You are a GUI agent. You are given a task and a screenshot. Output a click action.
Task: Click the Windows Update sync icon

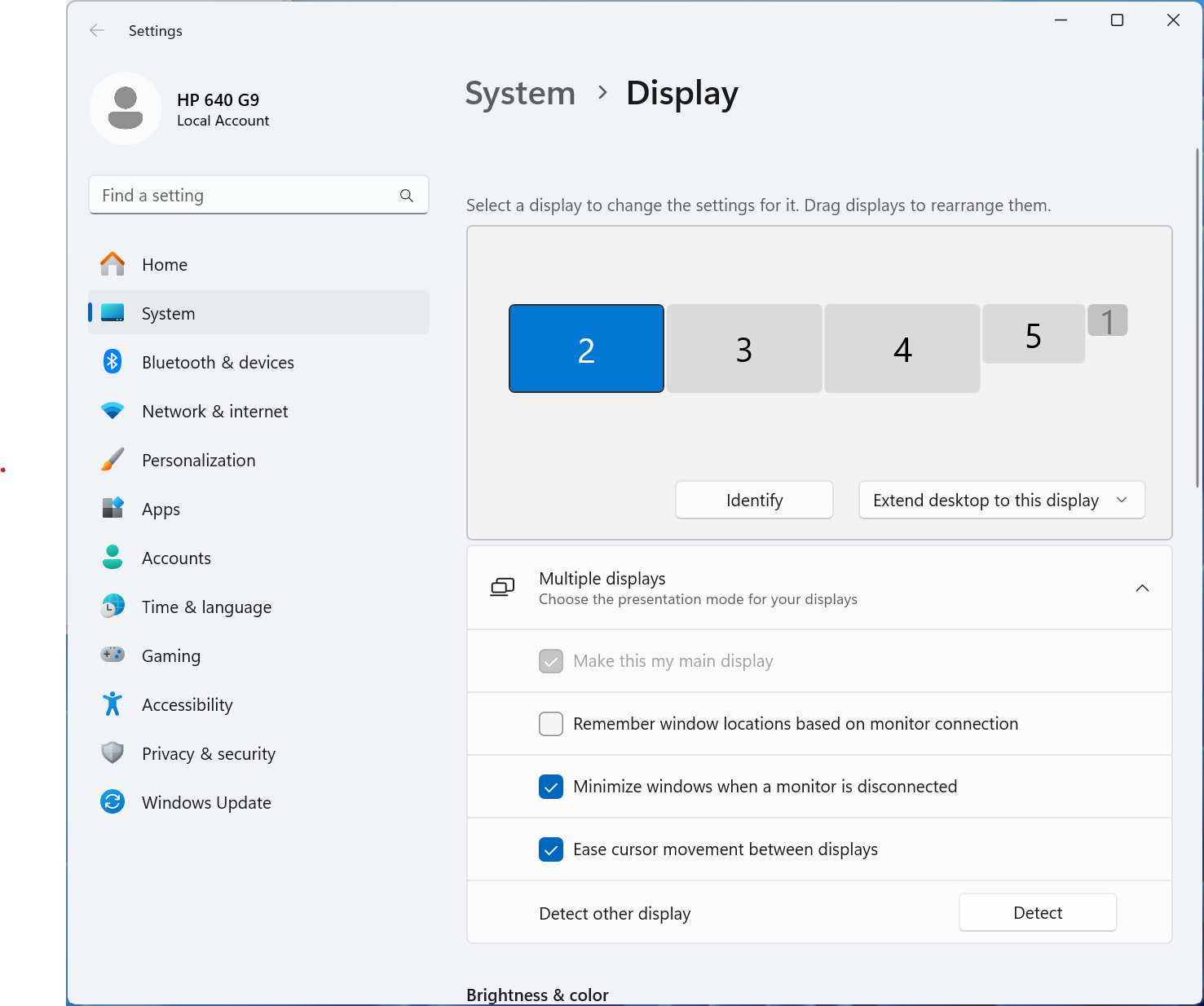click(x=112, y=802)
